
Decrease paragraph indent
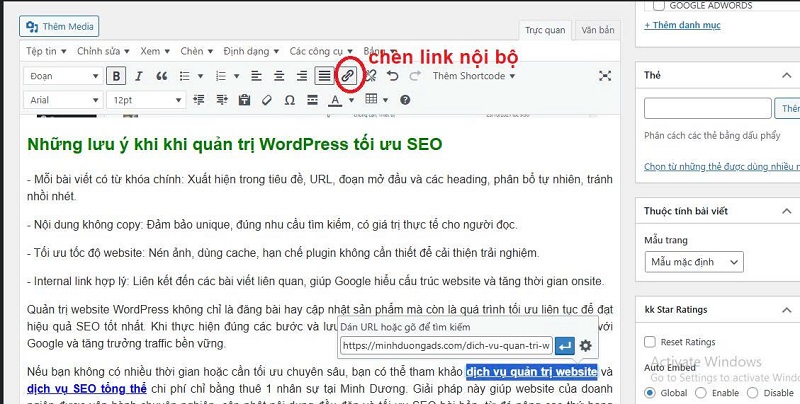click(x=199, y=100)
